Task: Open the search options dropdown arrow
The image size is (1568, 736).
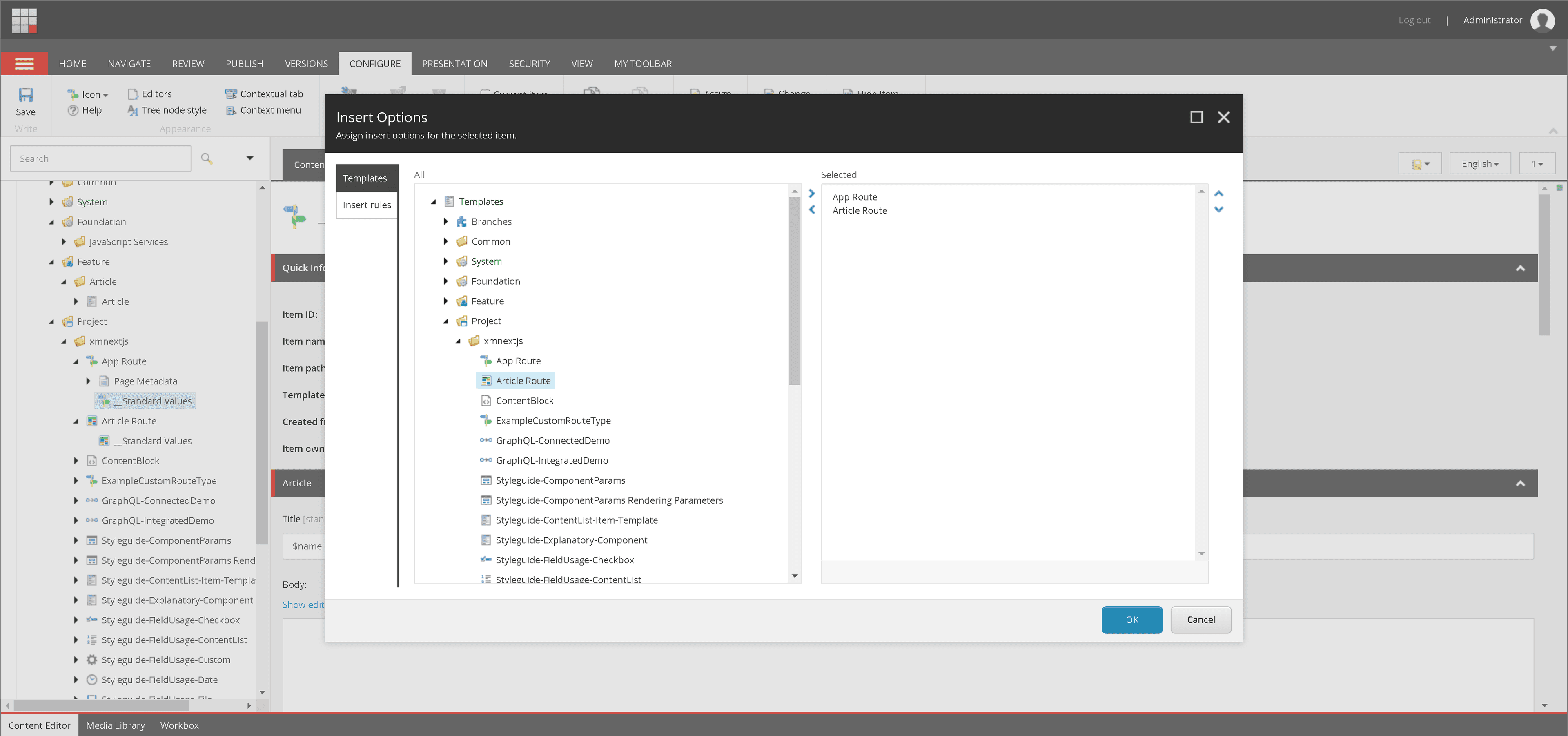Action: coord(249,158)
